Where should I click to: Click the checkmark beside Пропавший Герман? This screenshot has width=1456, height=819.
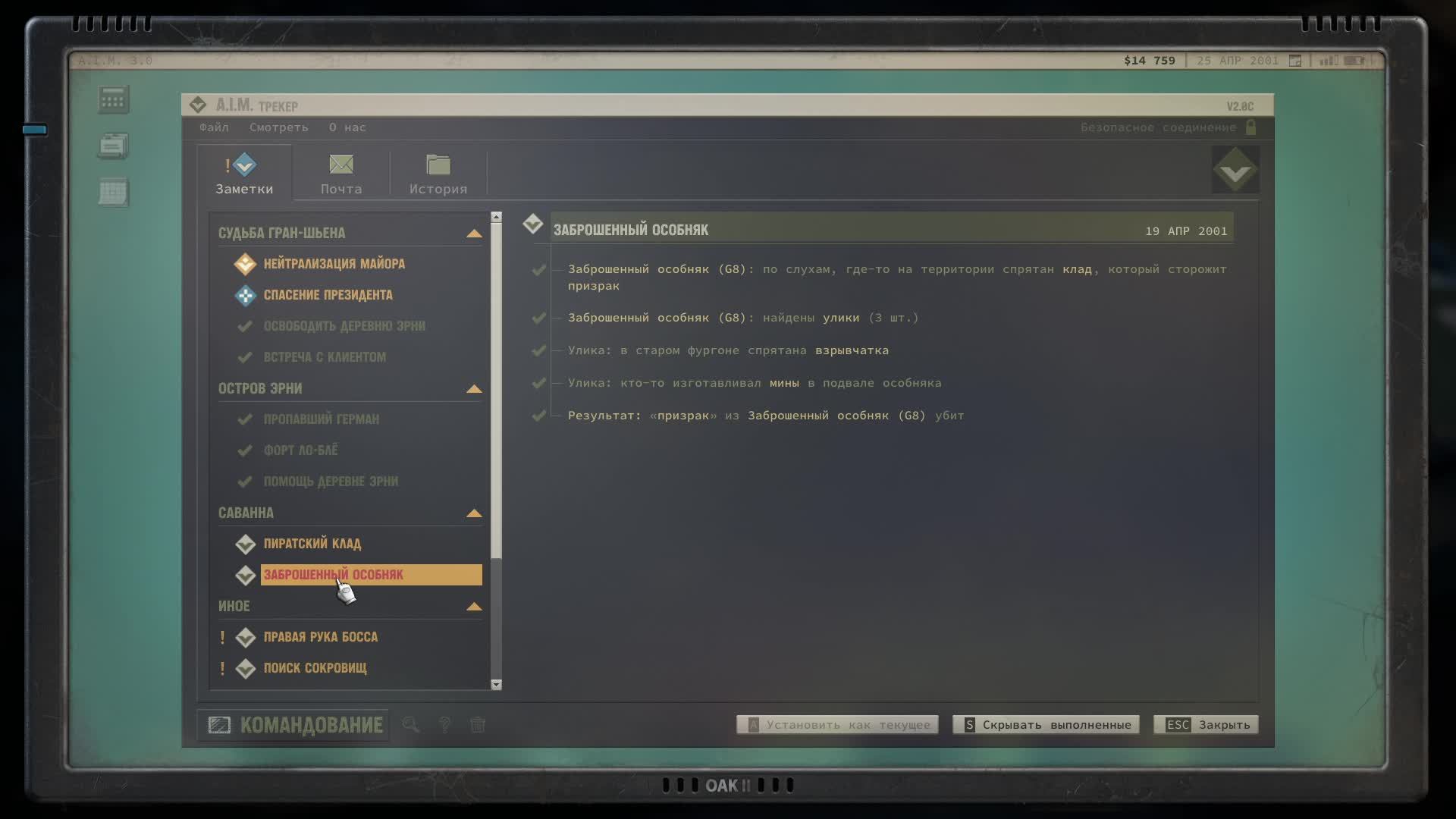[x=244, y=419]
